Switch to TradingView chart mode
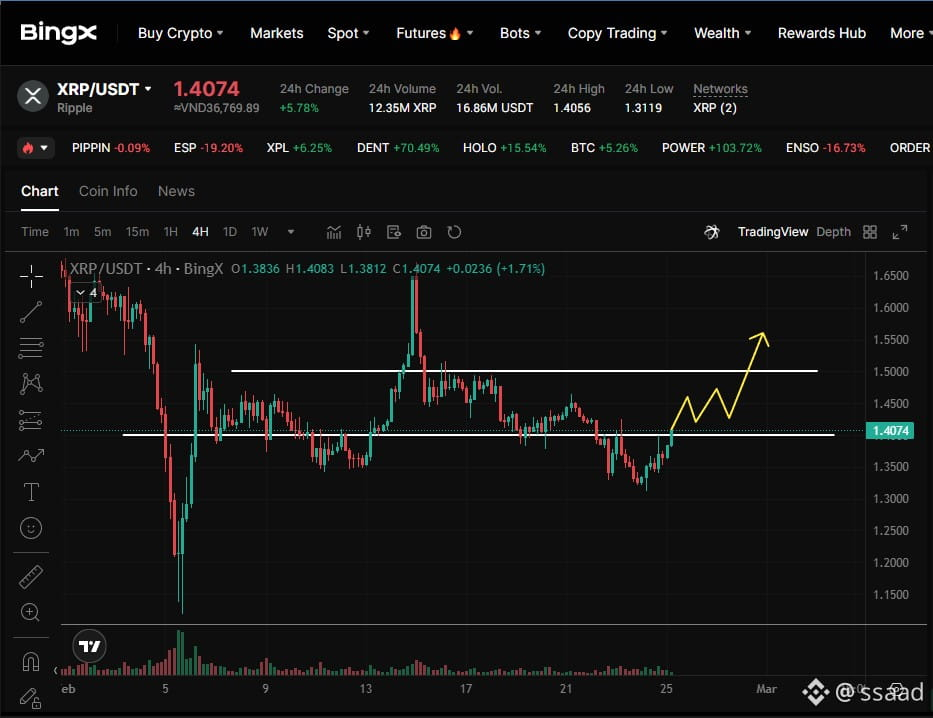The image size is (933, 718). pyautogui.click(x=773, y=232)
